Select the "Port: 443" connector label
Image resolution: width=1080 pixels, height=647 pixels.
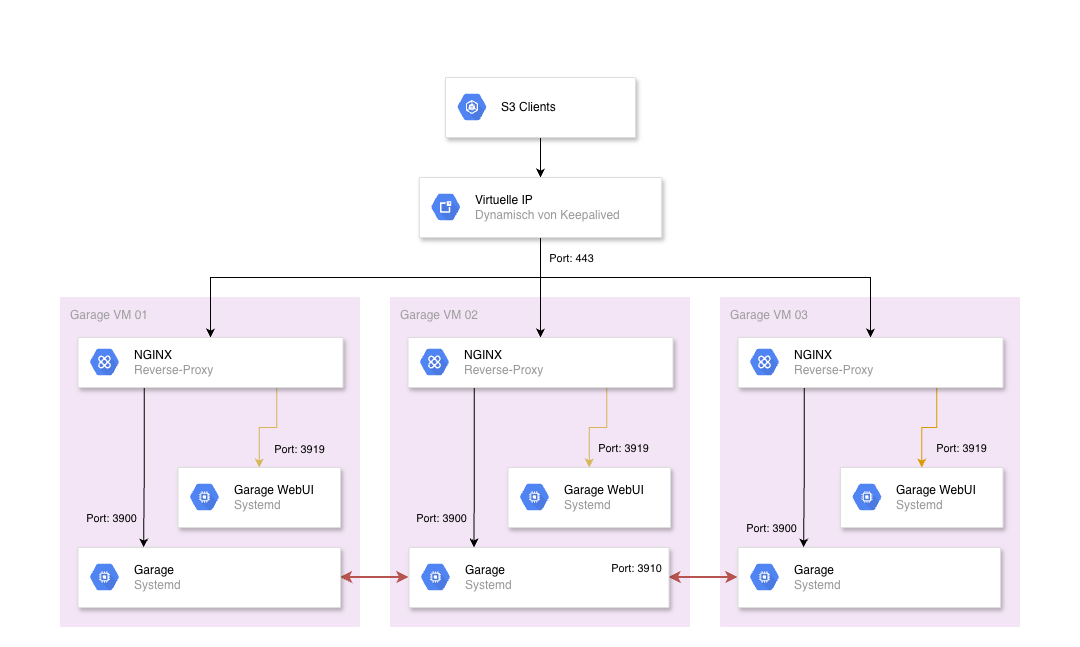click(x=571, y=258)
